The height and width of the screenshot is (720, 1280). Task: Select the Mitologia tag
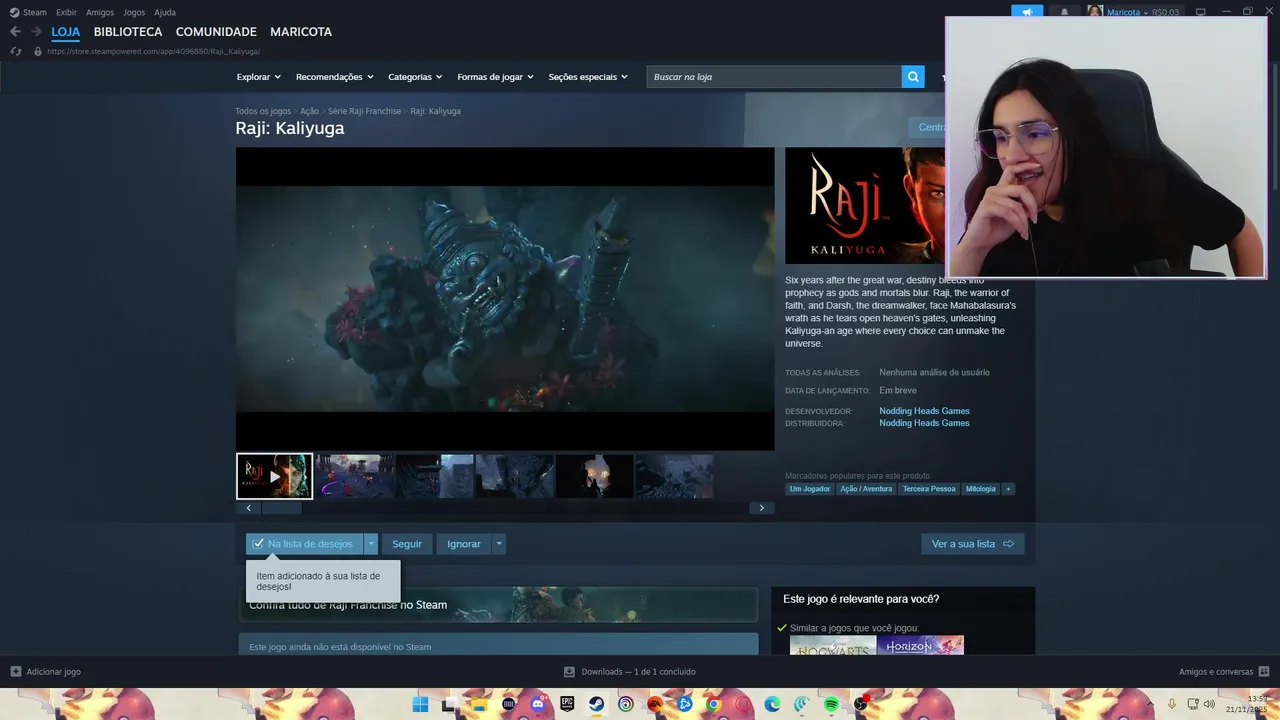coord(980,489)
